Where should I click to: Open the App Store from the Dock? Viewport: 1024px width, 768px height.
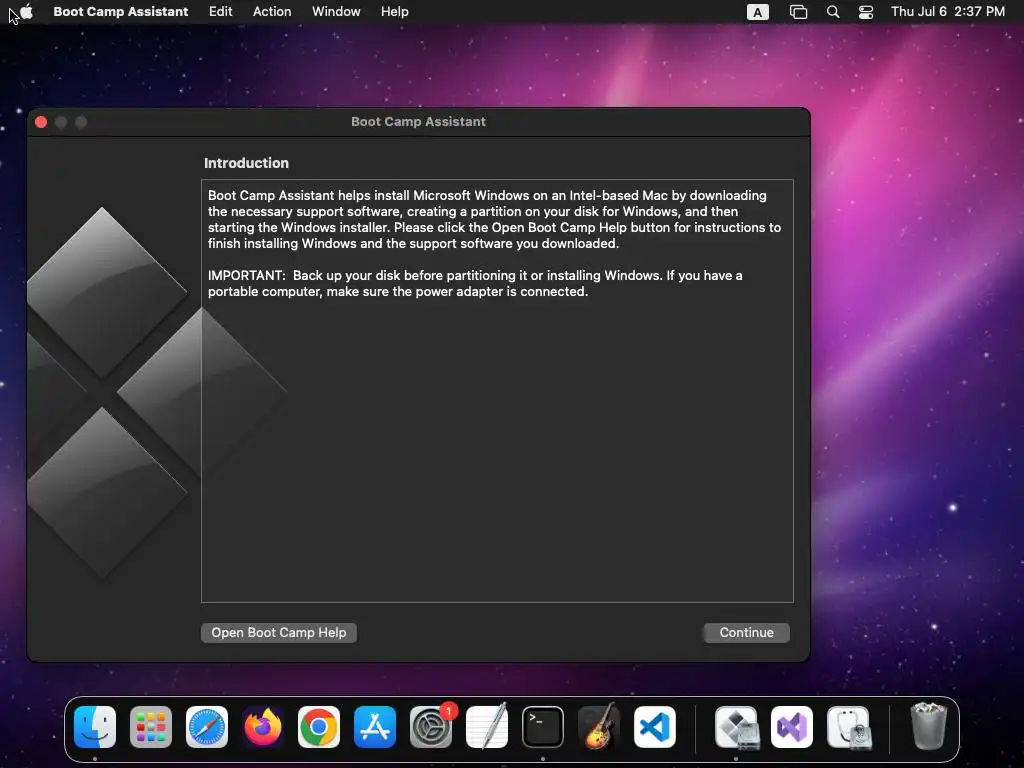click(375, 727)
